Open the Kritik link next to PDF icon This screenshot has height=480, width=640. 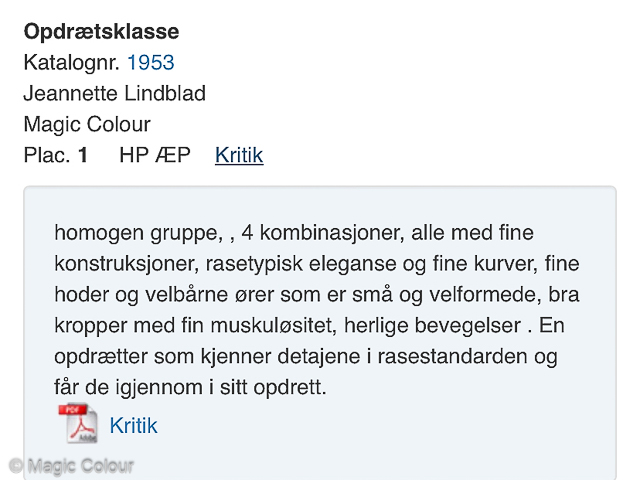pos(133,426)
